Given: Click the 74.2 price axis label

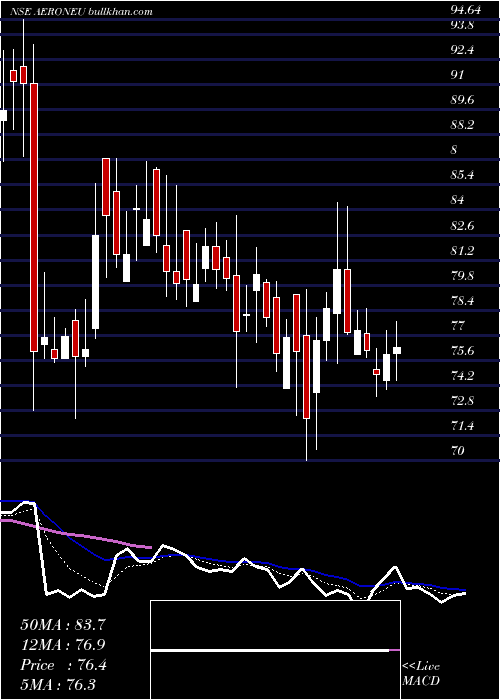Looking at the screenshot, I should 462,376.
